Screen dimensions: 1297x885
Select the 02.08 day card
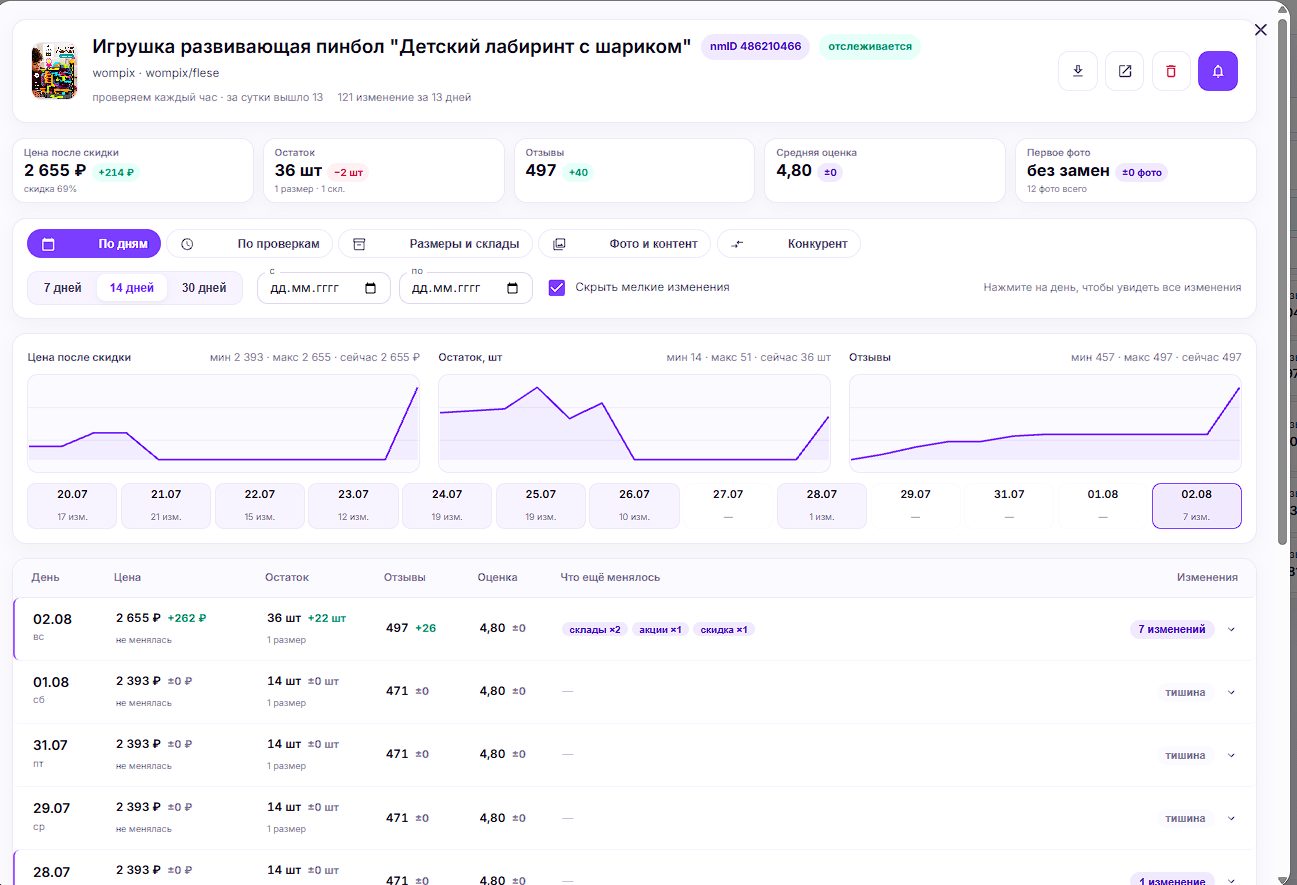(1197, 505)
